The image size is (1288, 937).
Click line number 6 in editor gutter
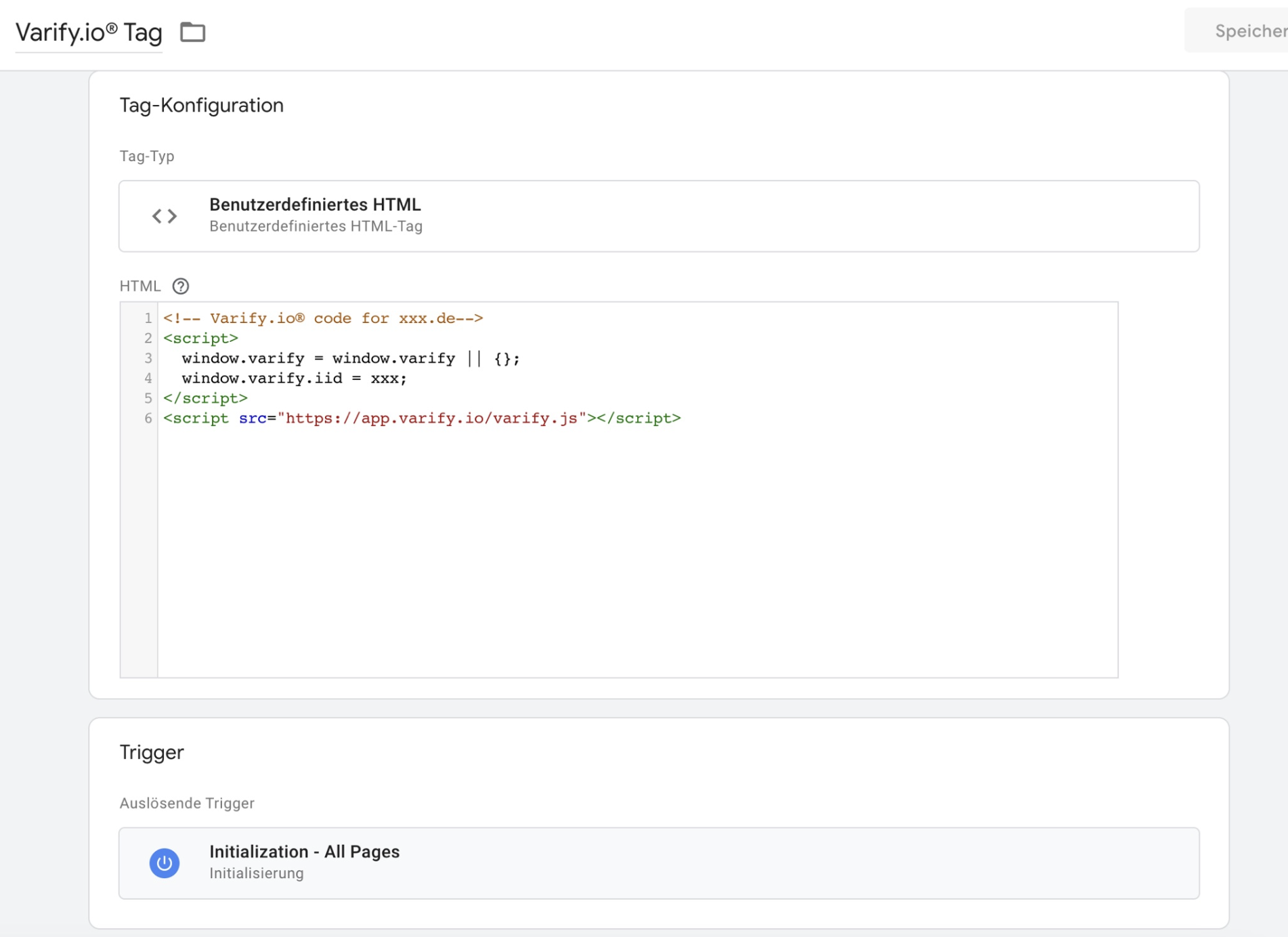click(148, 418)
